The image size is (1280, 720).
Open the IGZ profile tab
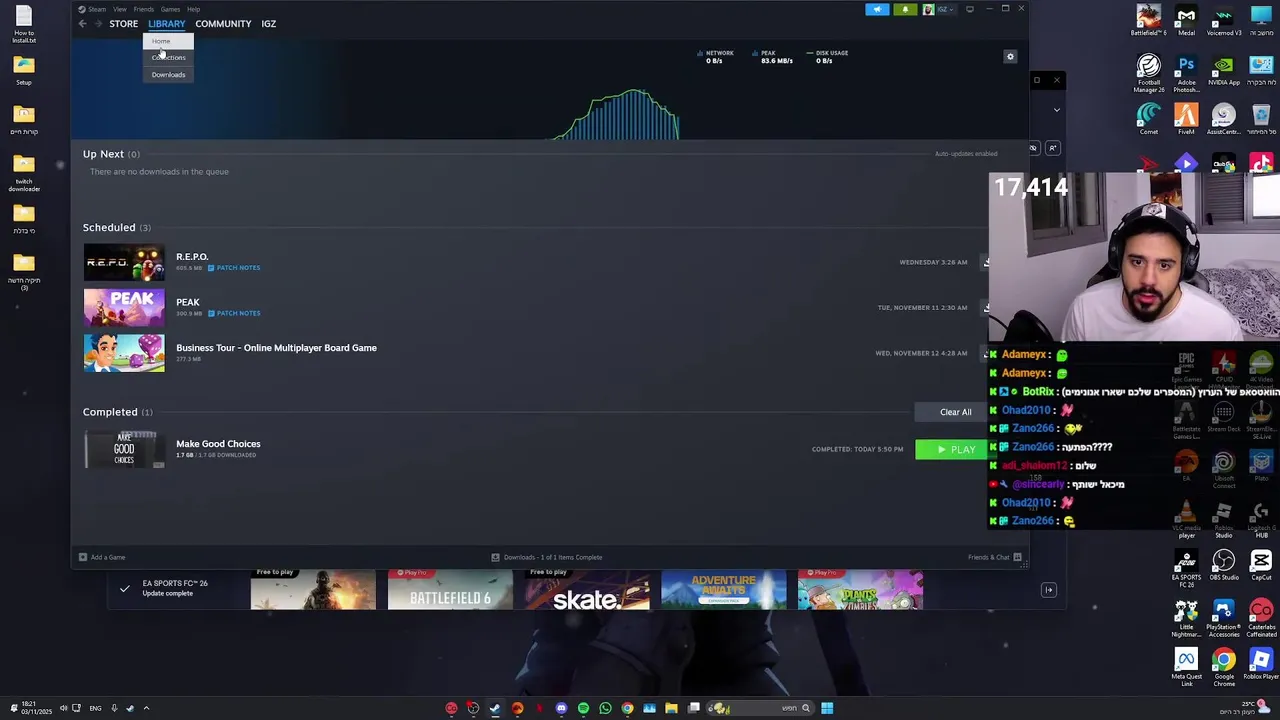tap(269, 24)
